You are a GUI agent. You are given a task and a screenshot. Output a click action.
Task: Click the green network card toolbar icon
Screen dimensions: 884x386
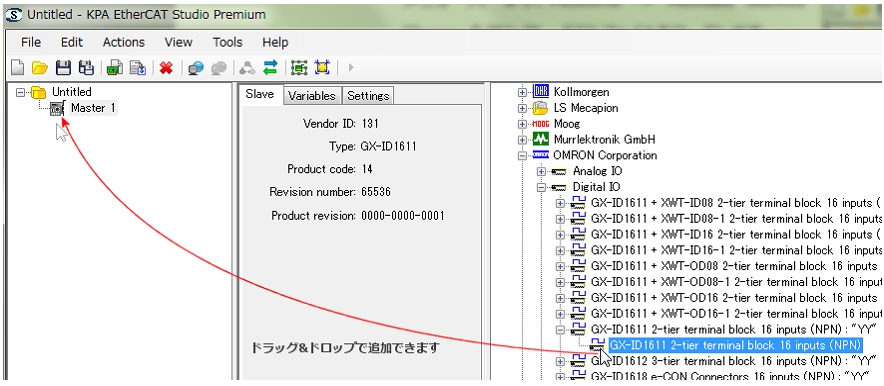(x=114, y=68)
